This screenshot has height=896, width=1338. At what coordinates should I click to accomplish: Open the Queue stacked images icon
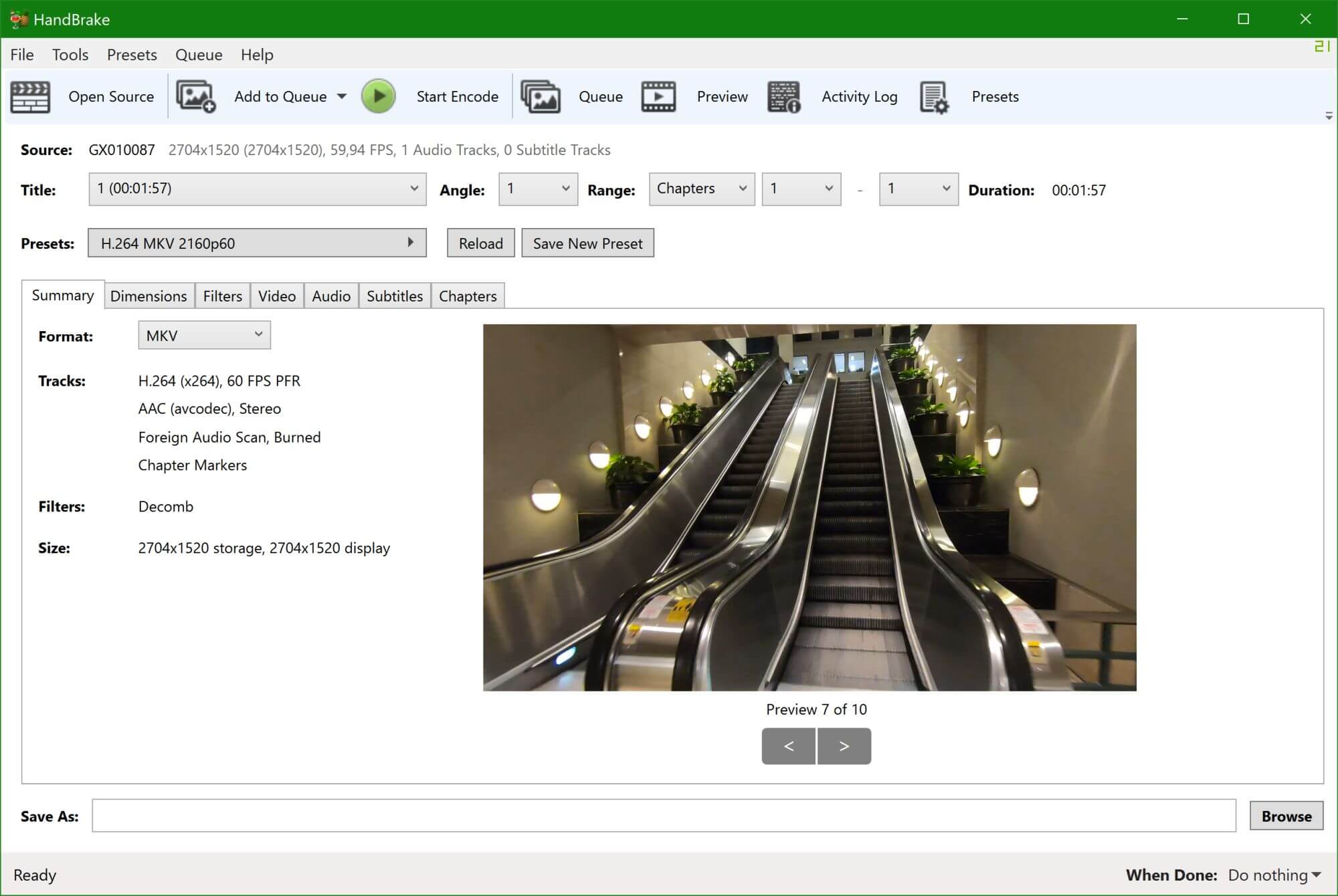(541, 97)
